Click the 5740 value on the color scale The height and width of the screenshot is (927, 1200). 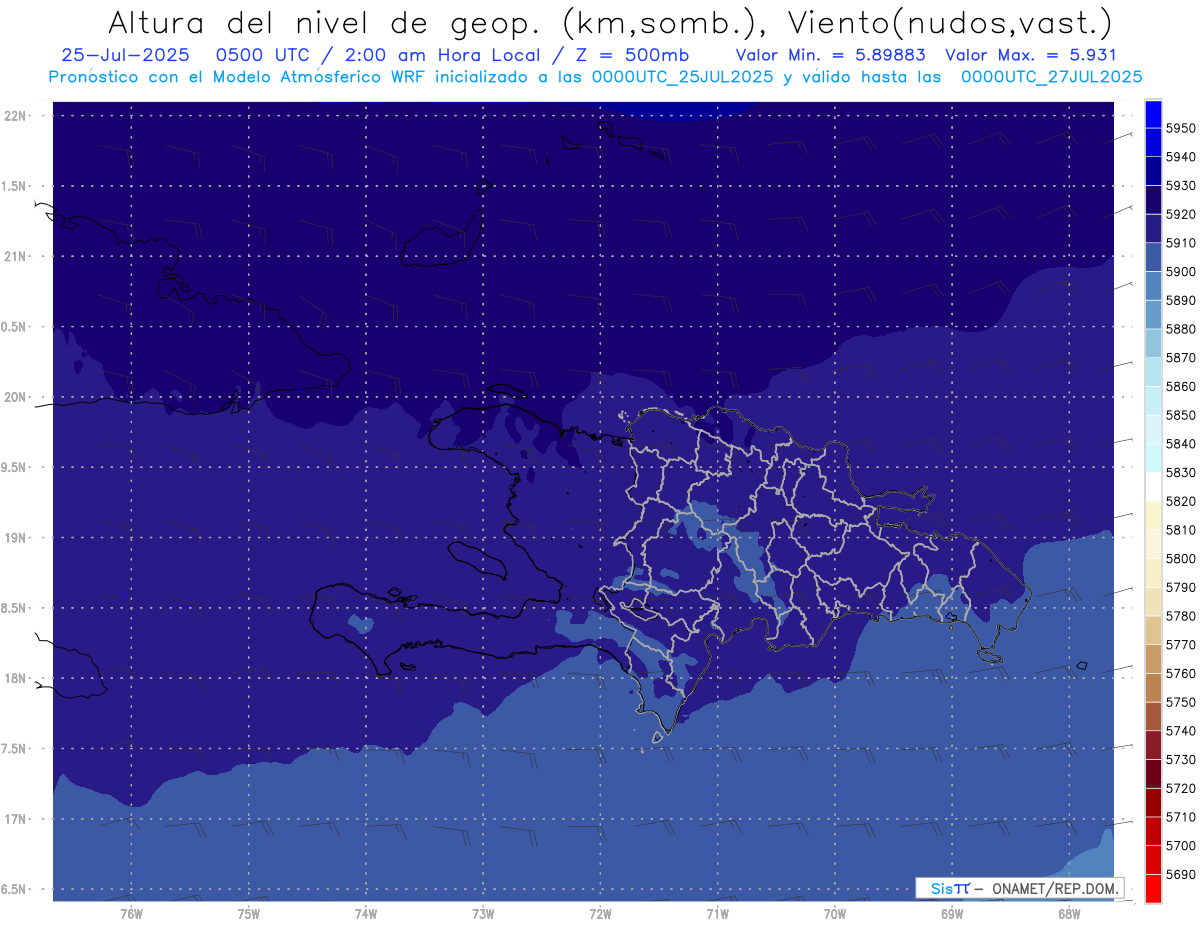(x=1181, y=731)
